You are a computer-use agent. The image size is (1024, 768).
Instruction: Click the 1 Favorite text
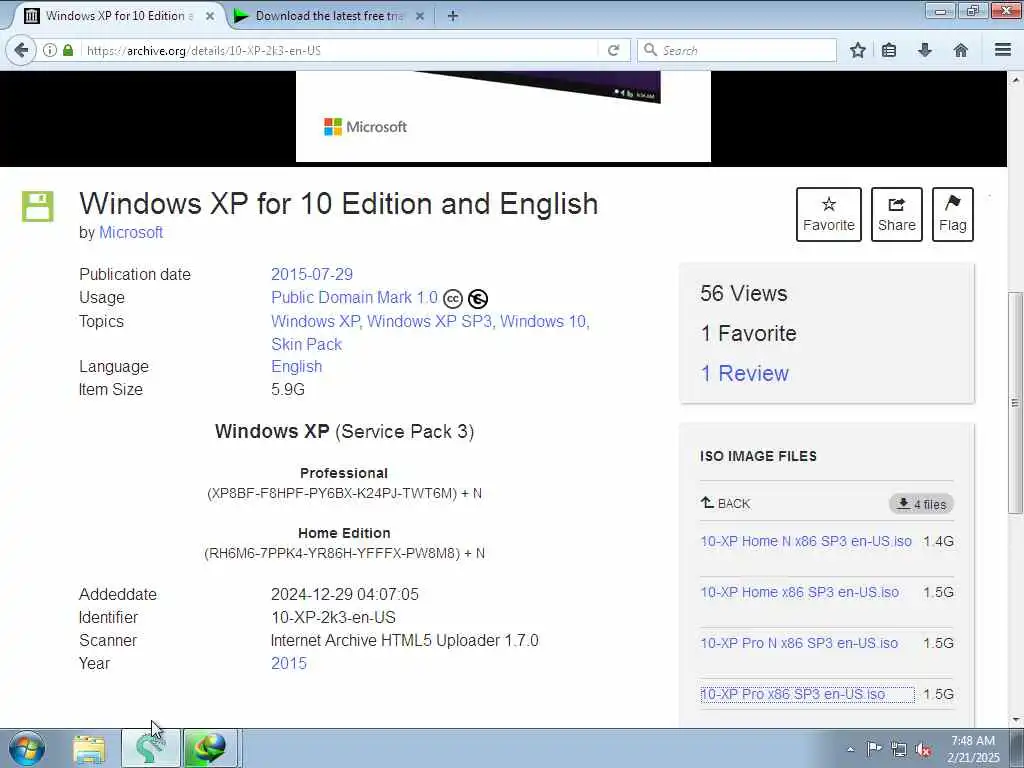748,334
